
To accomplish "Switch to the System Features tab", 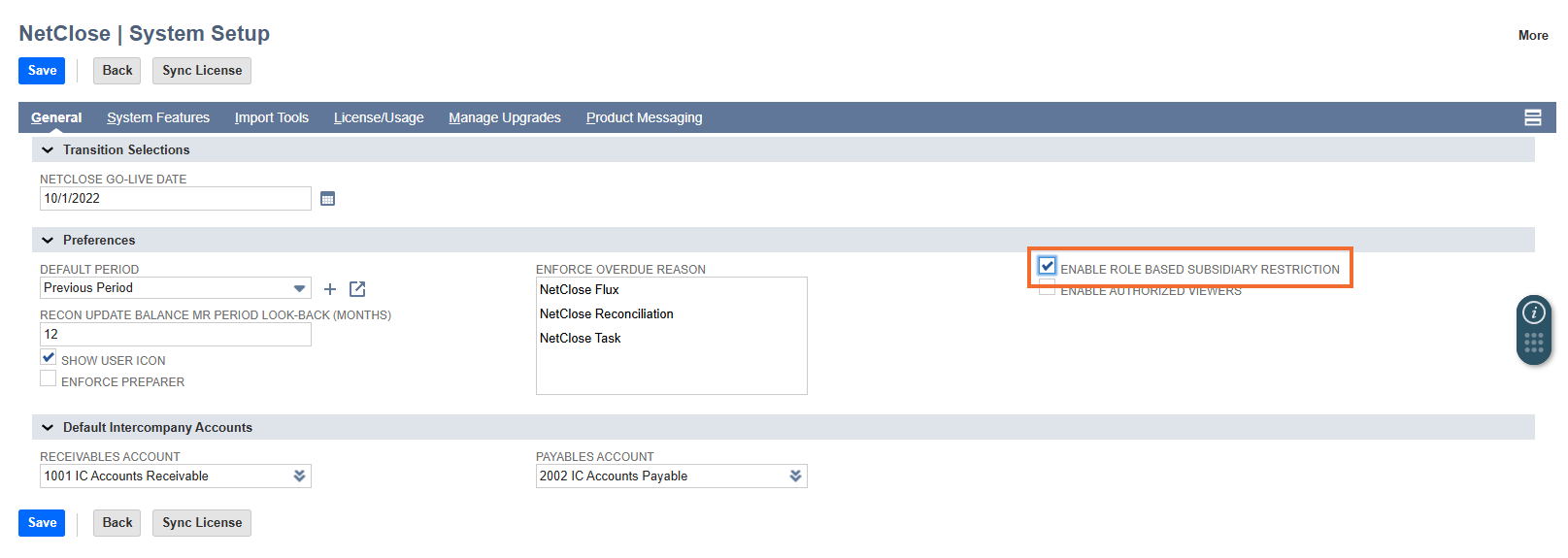I will pyautogui.click(x=158, y=117).
